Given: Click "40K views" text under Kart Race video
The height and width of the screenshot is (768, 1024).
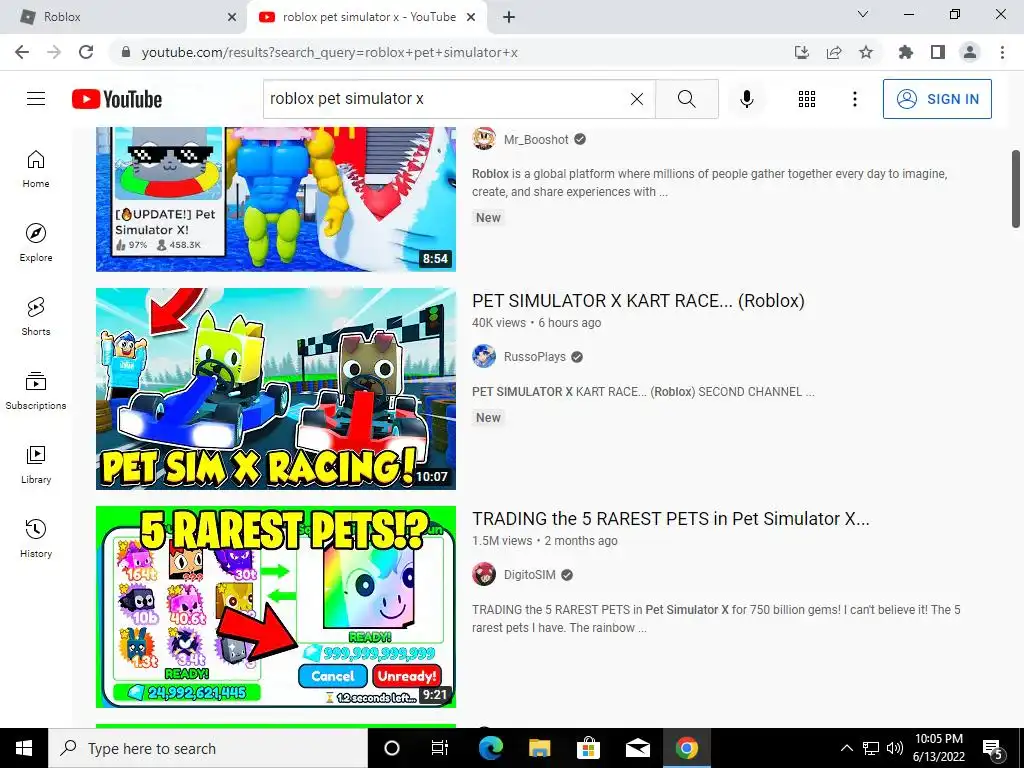Looking at the screenshot, I should point(499,323).
